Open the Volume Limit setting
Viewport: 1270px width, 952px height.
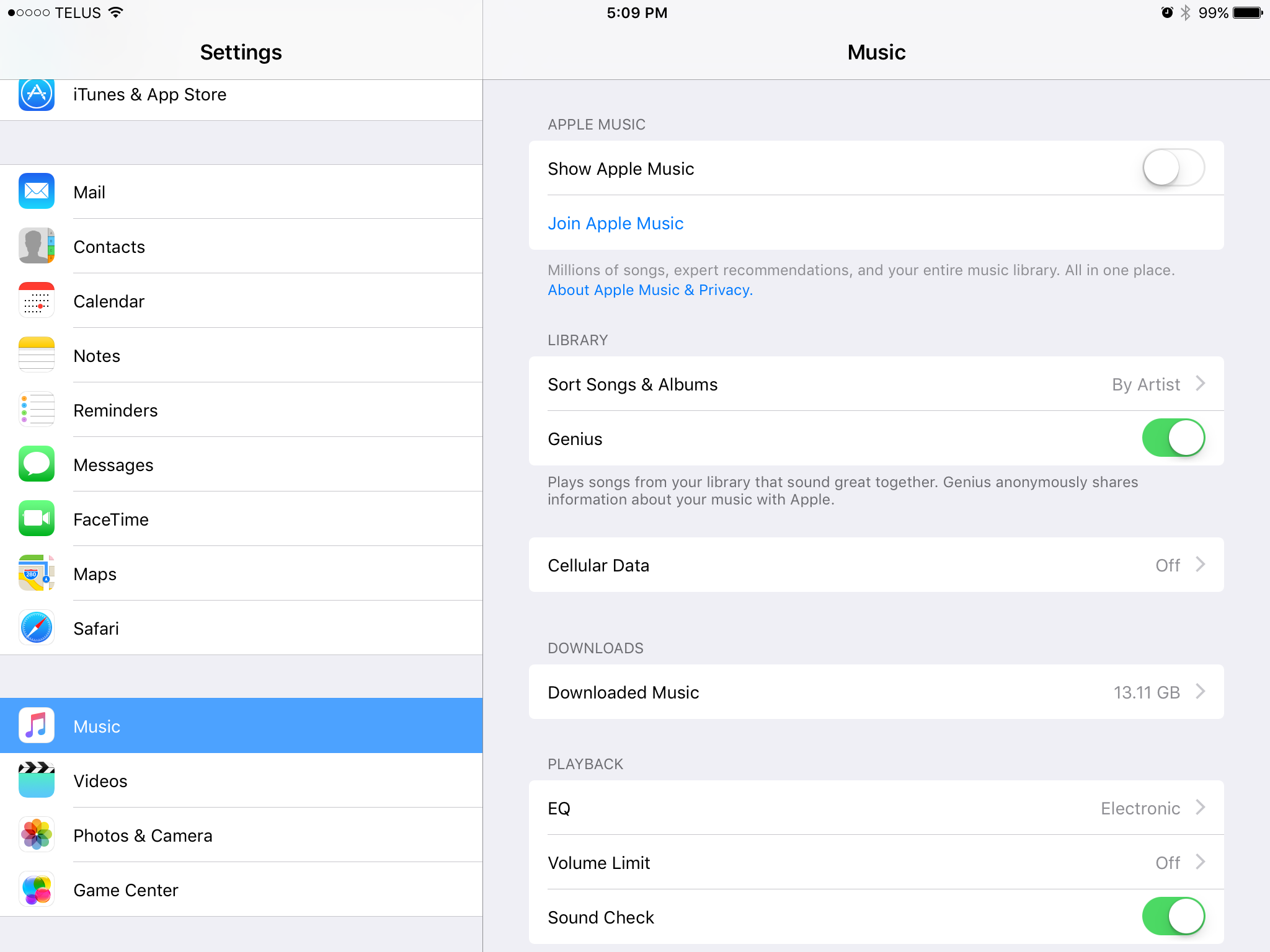click(x=876, y=862)
